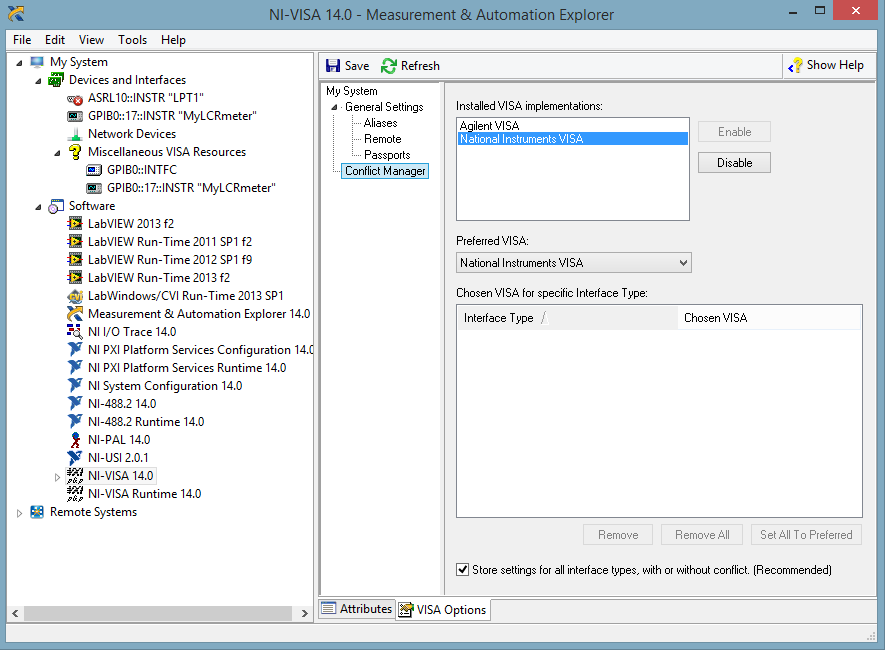Click the Measurement & Automation Explorer 14.0 icon
This screenshot has width=885, height=650.
coord(75,314)
